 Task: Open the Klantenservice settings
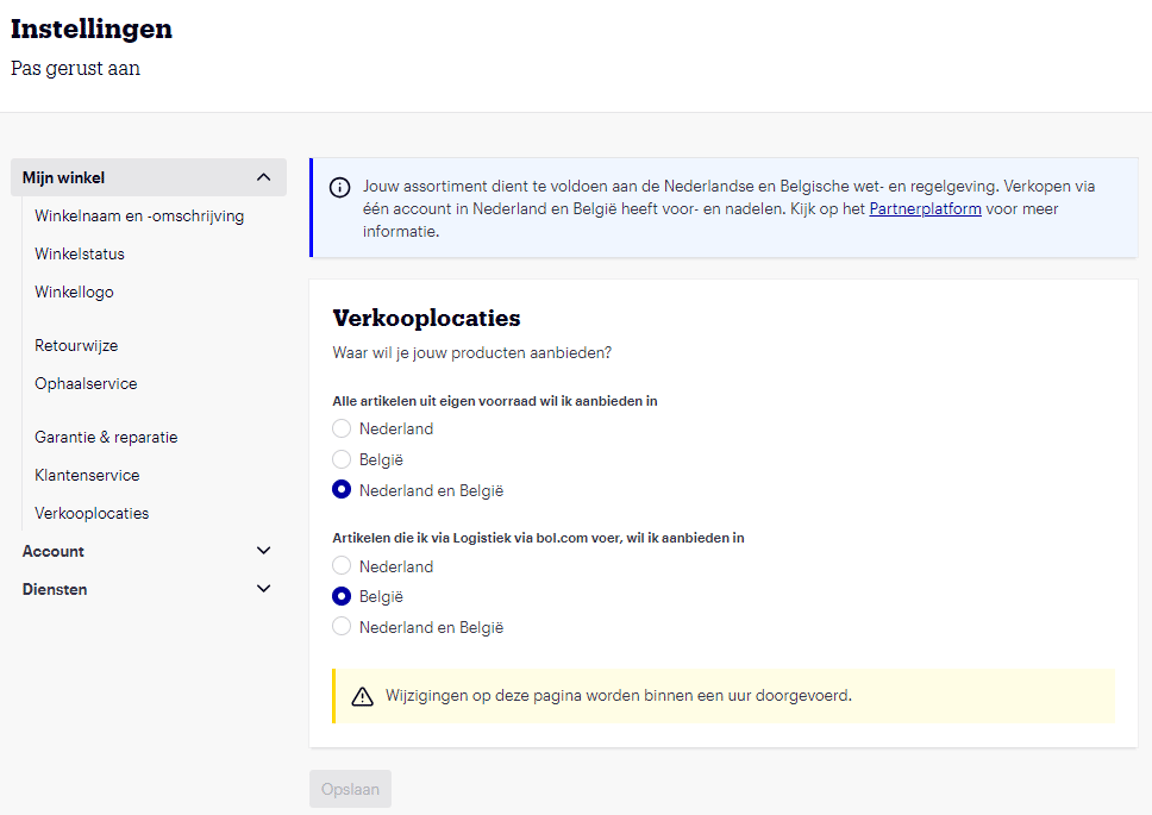(x=90, y=475)
